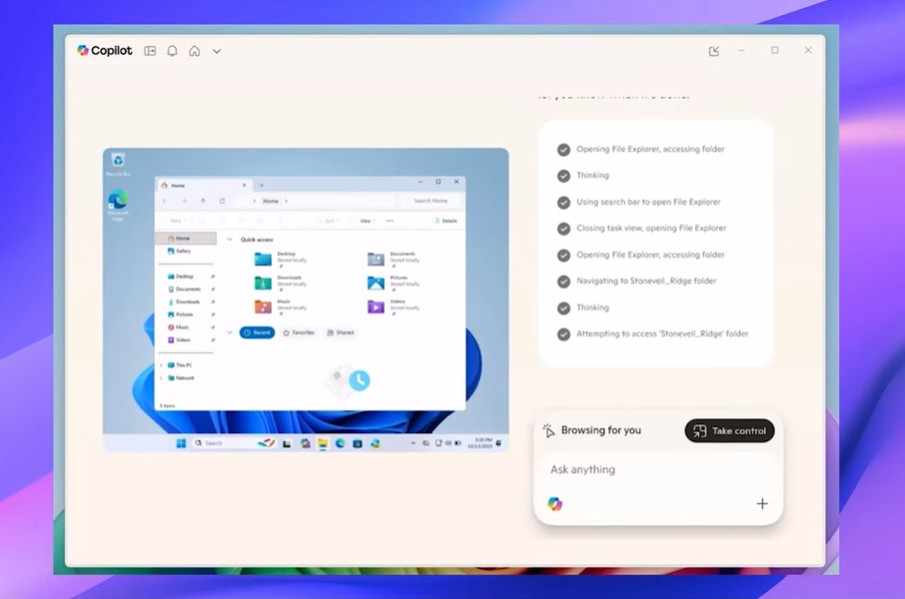Open the Copilot notifications bell icon

click(172, 50)
